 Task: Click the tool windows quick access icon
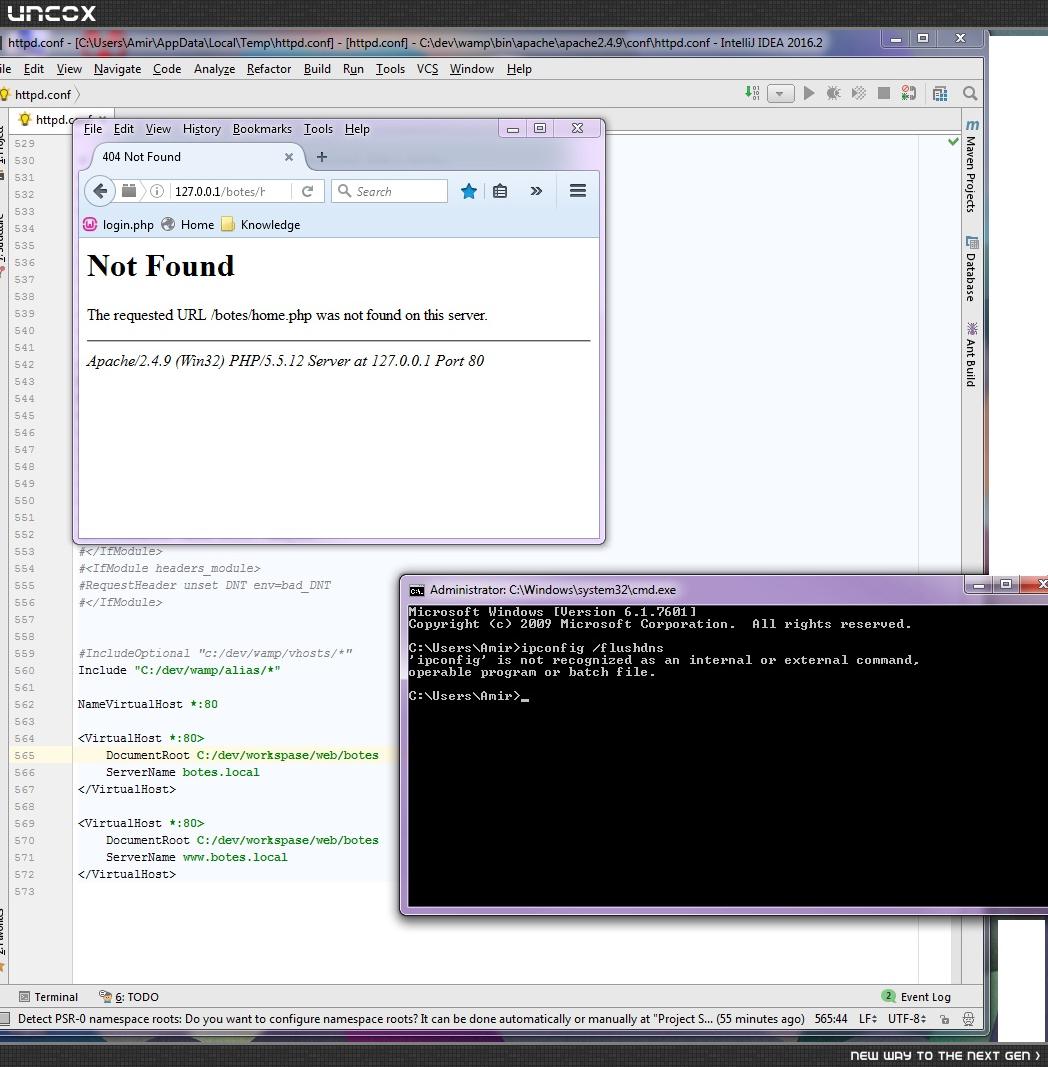pyautogui.click(x=4, y=1019)
